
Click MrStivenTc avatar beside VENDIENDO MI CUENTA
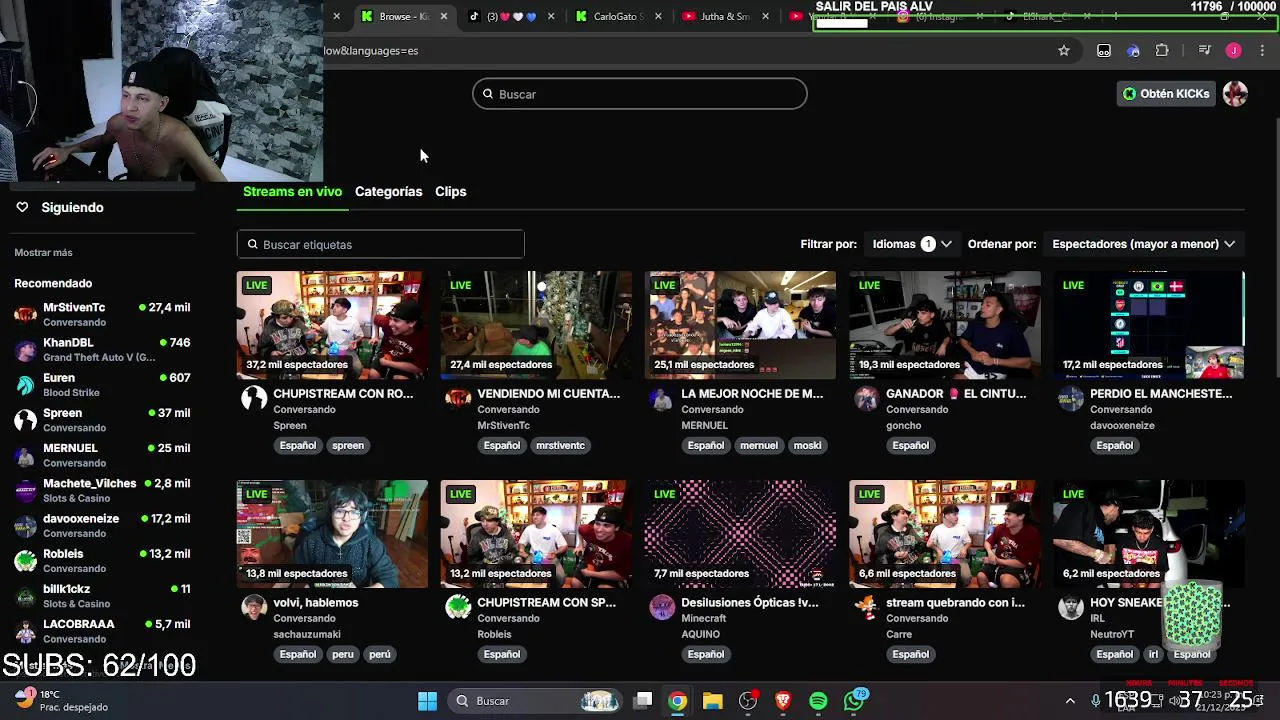pos(458,398)
